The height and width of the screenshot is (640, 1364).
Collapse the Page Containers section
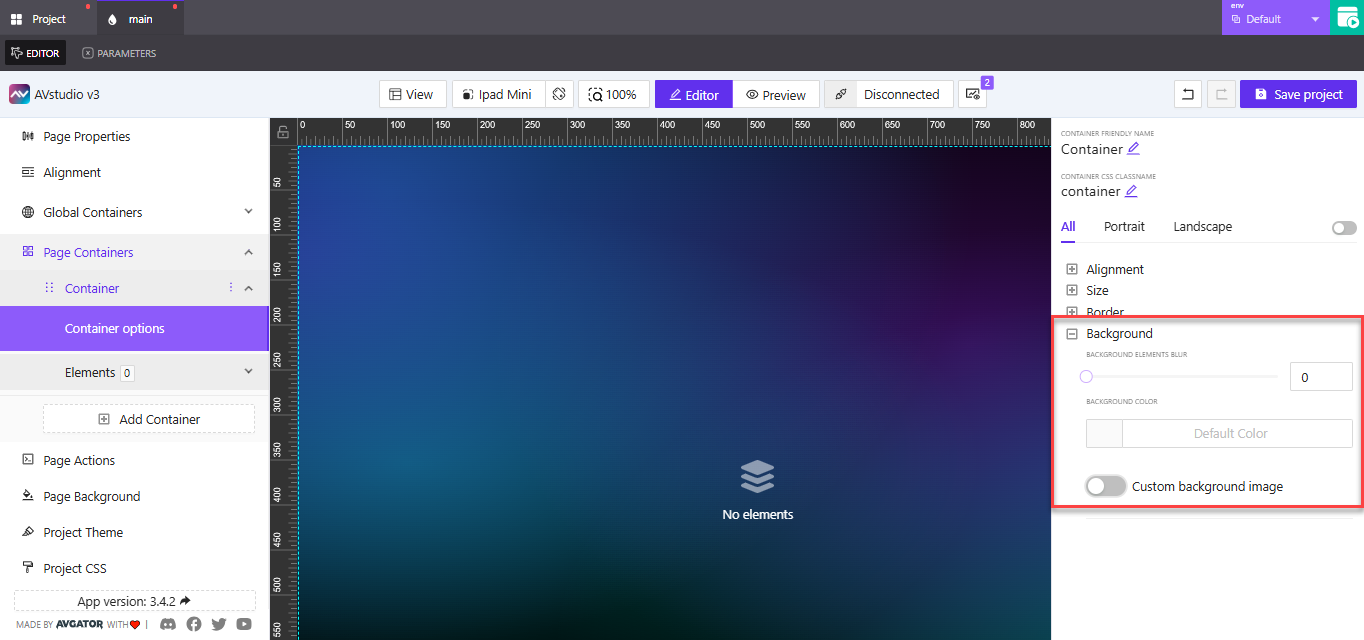pos(247,252)
